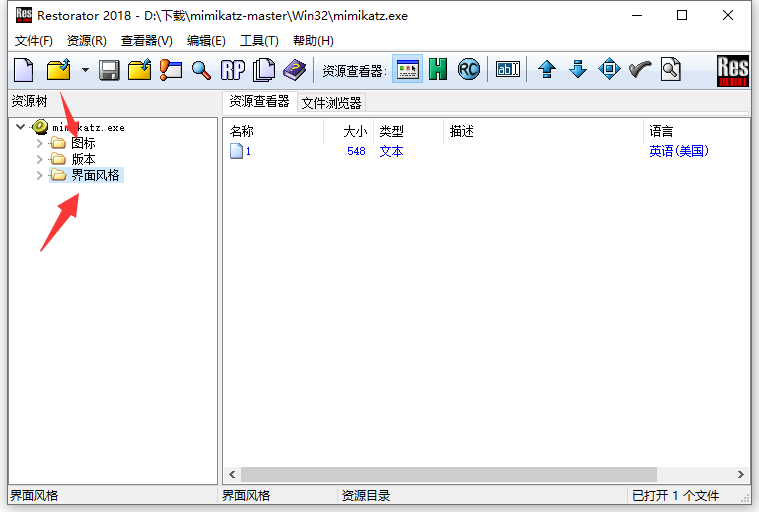Screen dimensions: 759x512
Task: Select the 版本 tree folder
Action: [83, 159]
